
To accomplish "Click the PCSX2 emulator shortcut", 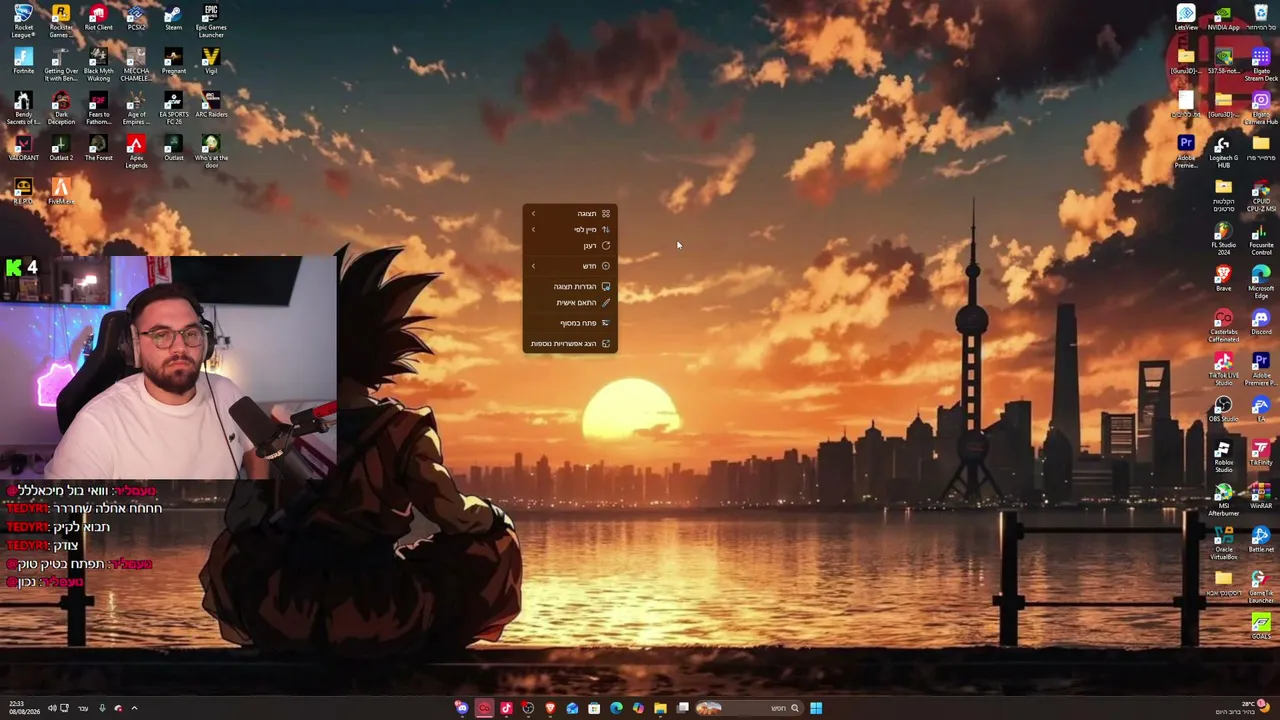I will pos(136,19).
